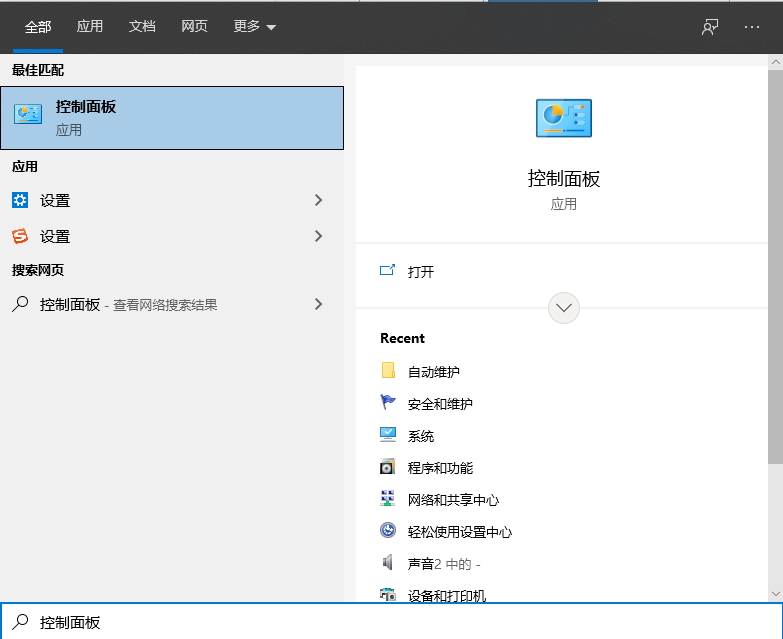783x639 pixels.
Task: Click the 网络和共享中心 icon
Action: pos(388,499)
